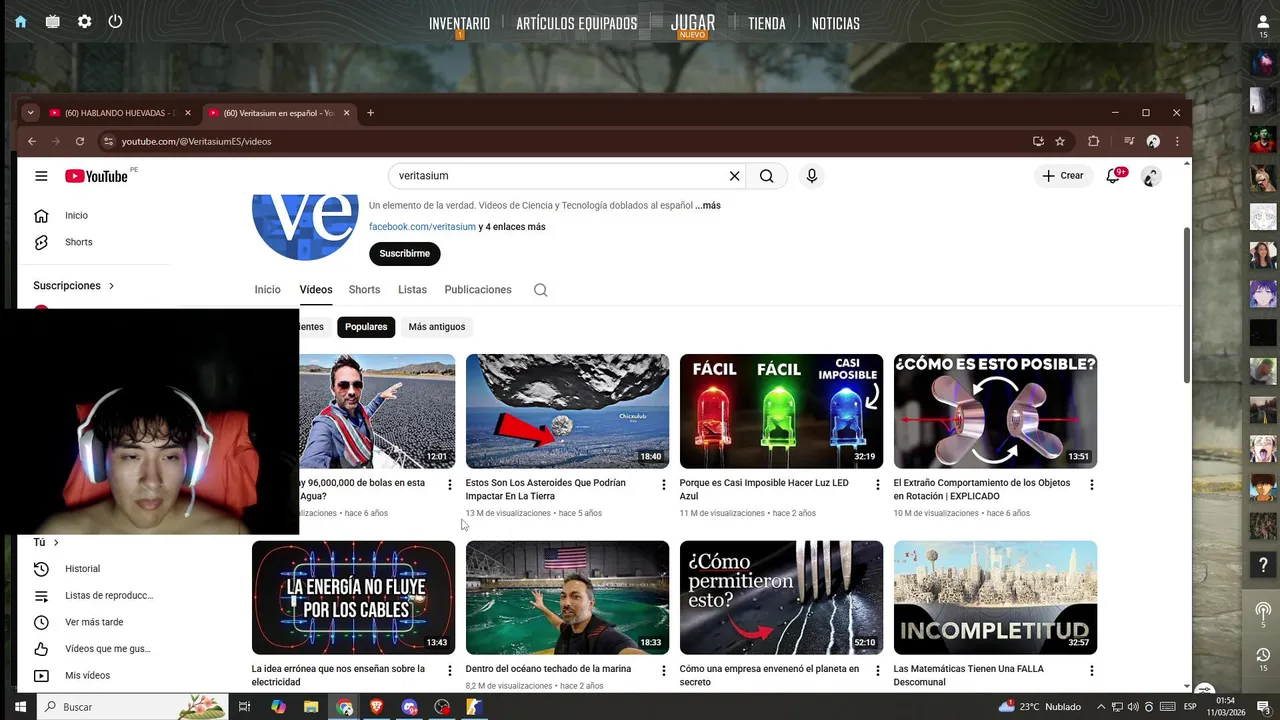The image size is (1280, 720).
Task: Click the game question mark help icon
Action: (1263, 566)
